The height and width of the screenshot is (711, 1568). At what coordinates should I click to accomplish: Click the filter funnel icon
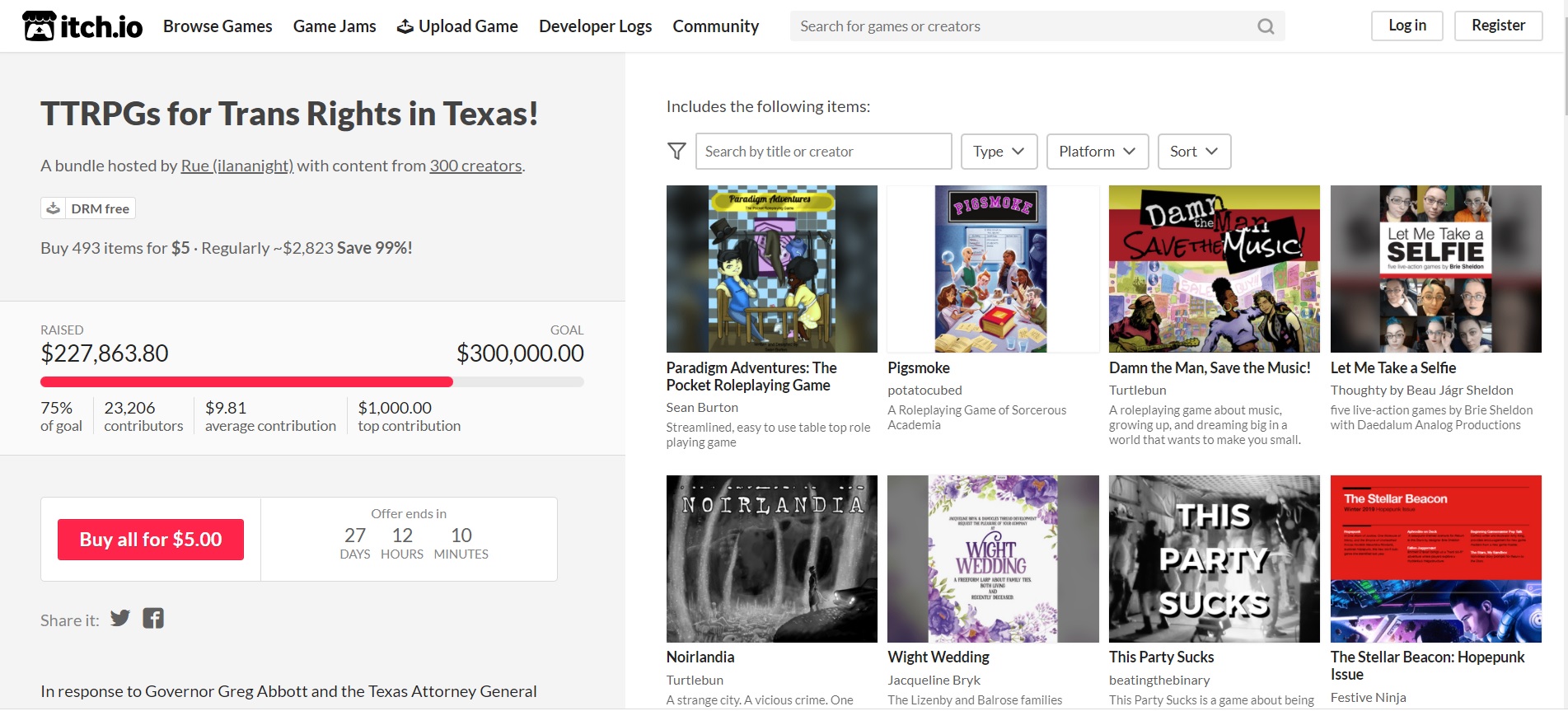click(x=676, y=152)
